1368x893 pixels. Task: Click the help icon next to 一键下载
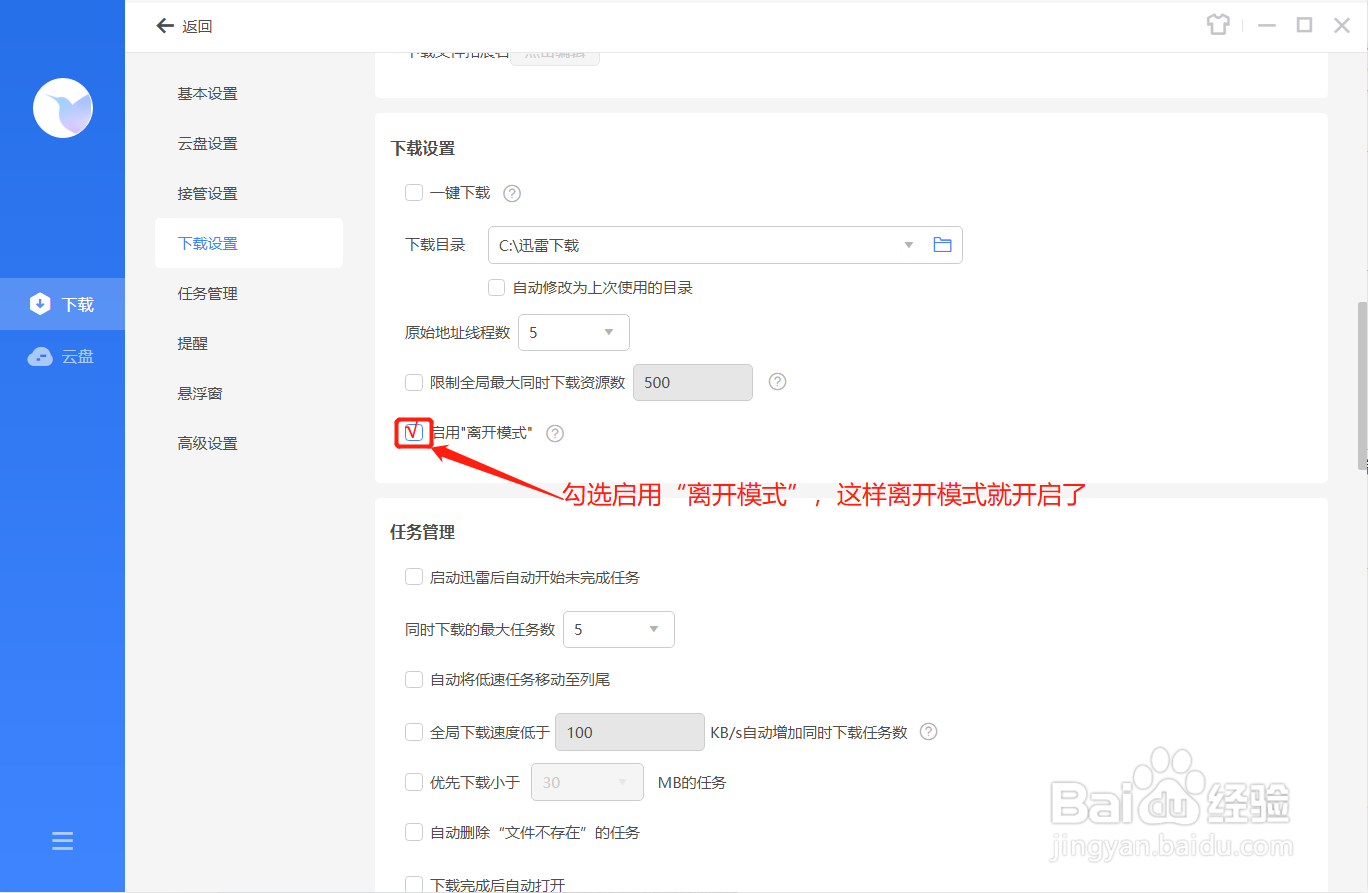(511, 192)
